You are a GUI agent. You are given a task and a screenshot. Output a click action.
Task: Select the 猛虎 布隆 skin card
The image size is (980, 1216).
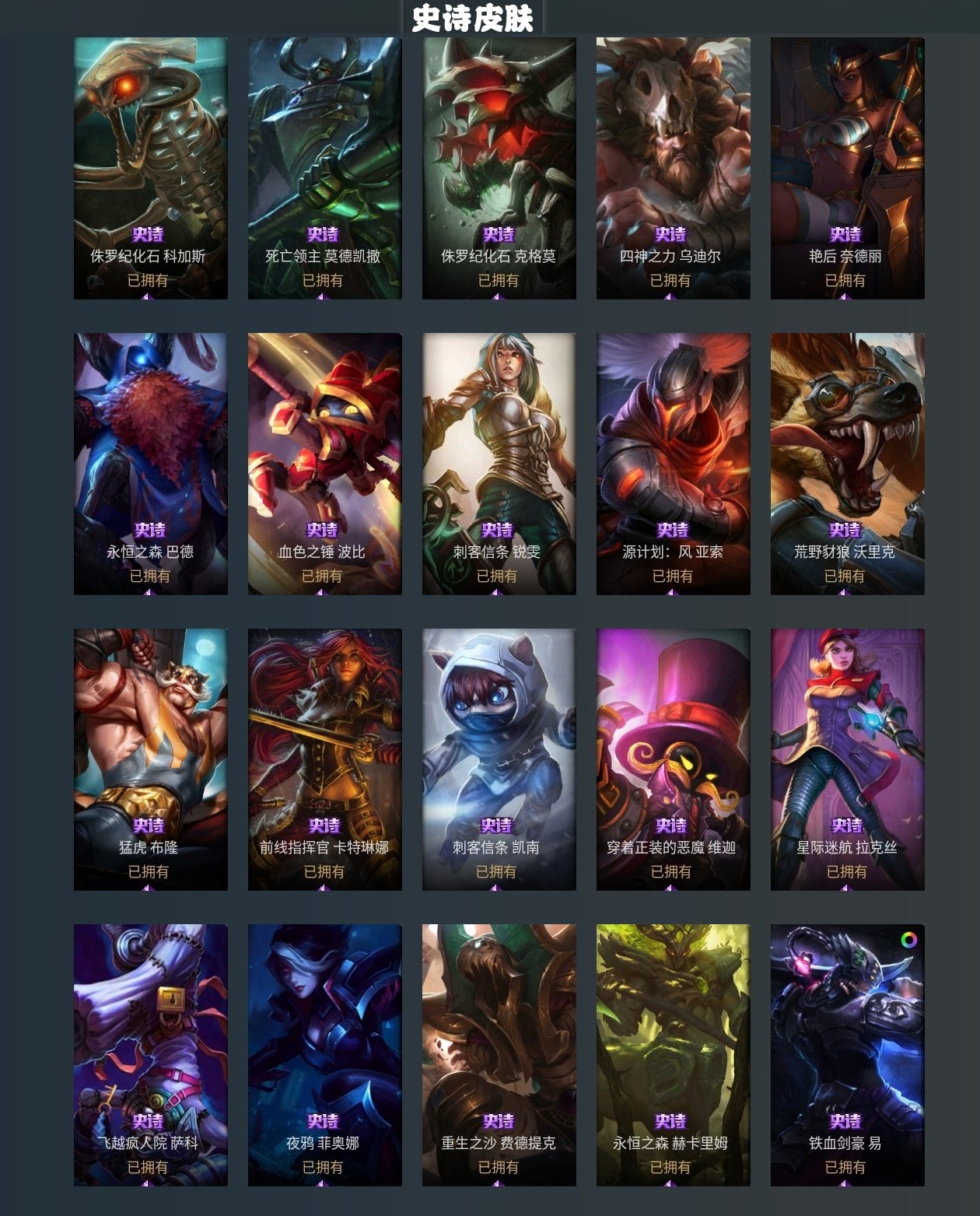click(x=151, y=759)
